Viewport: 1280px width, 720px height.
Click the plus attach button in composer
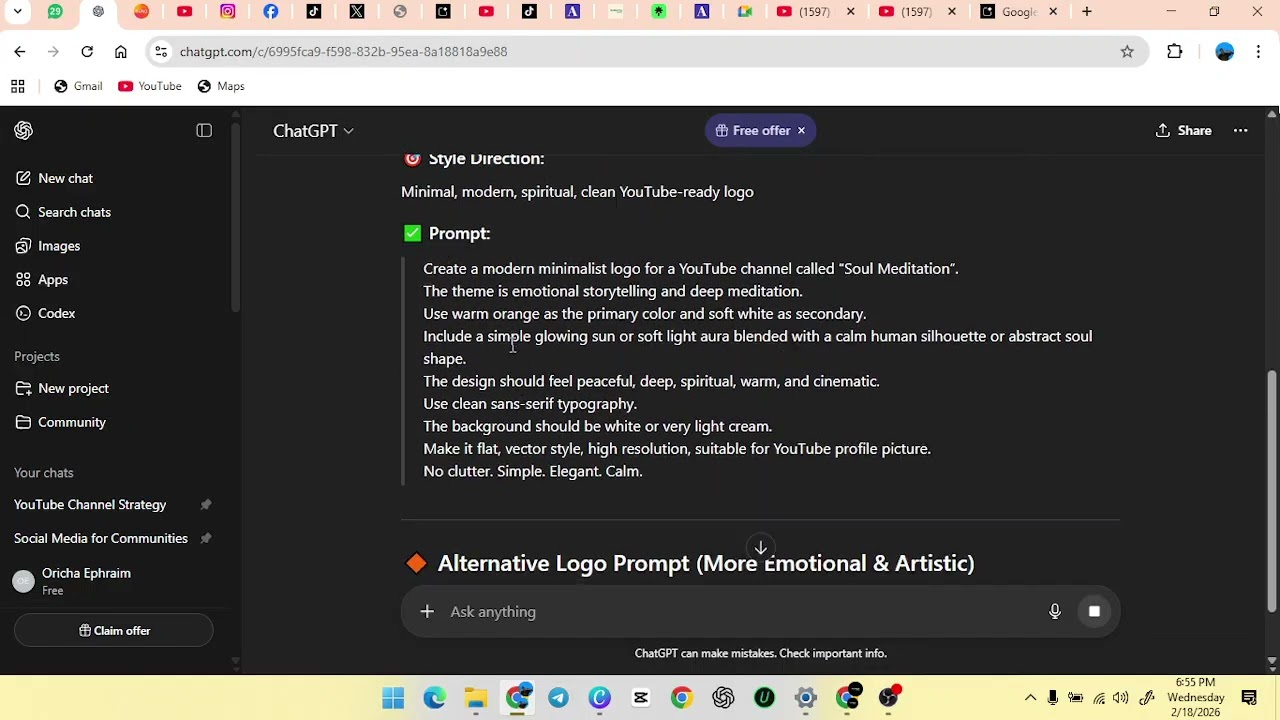(x=427, y=611)
